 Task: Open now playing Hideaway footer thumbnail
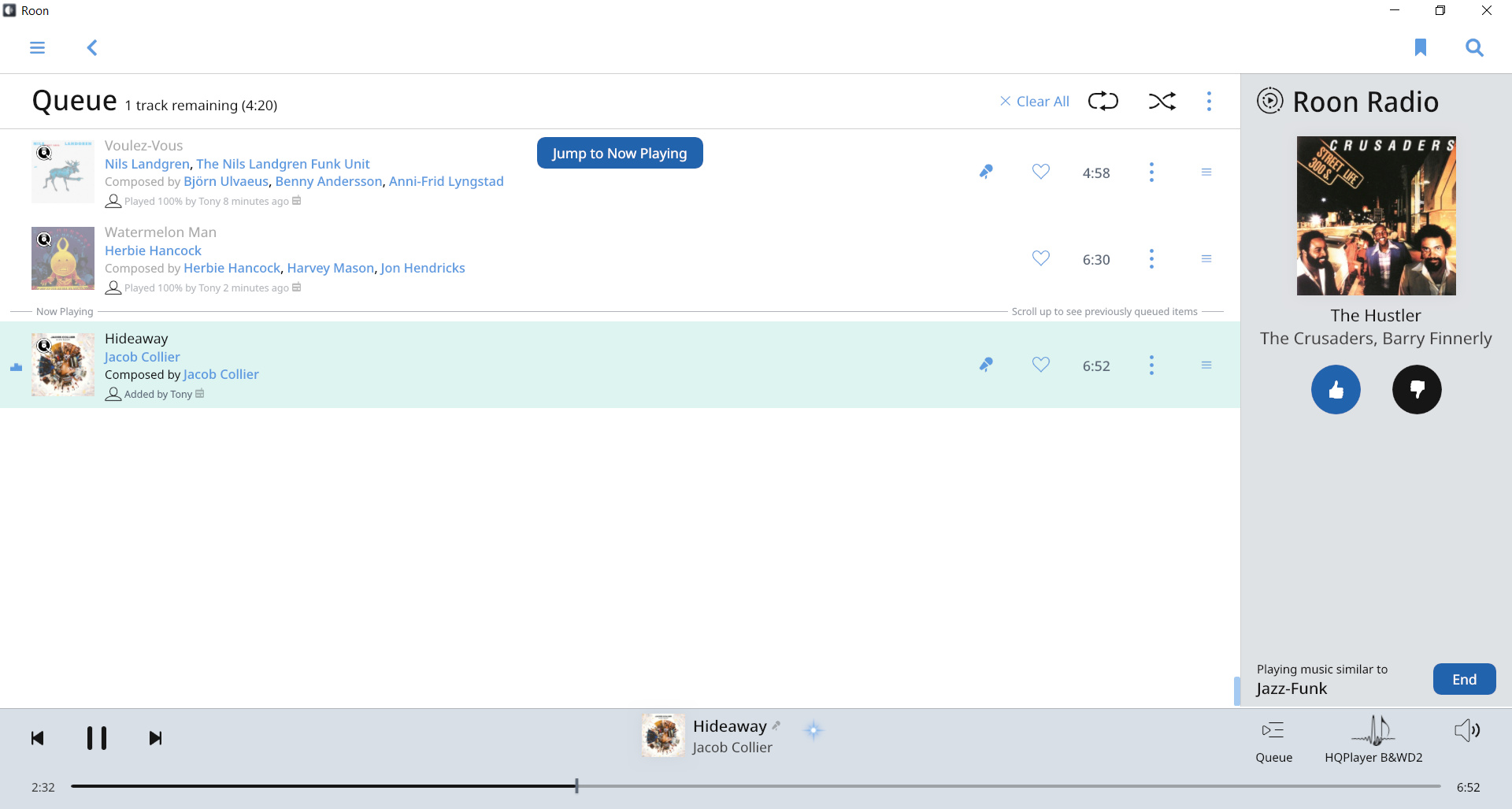point(663,736)
